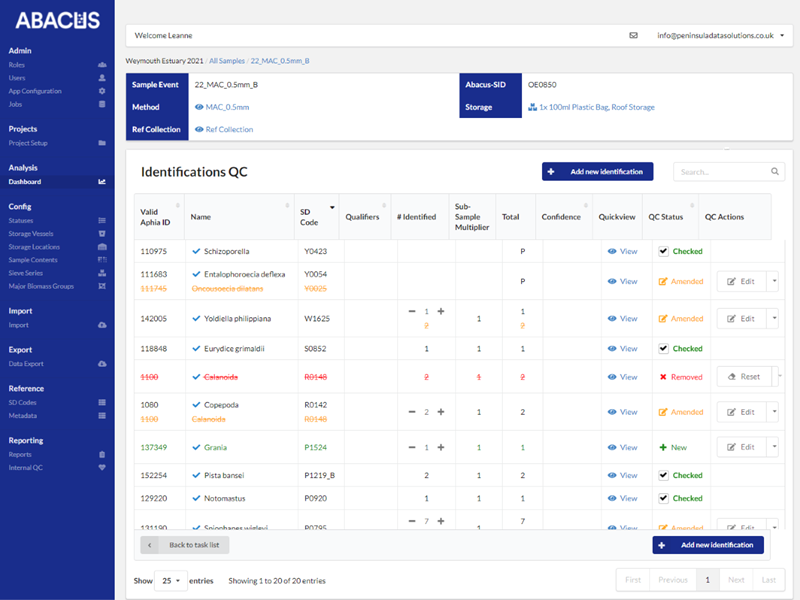
Task: Go to SD Codes in Reference menu
Action: pos(22,402)
